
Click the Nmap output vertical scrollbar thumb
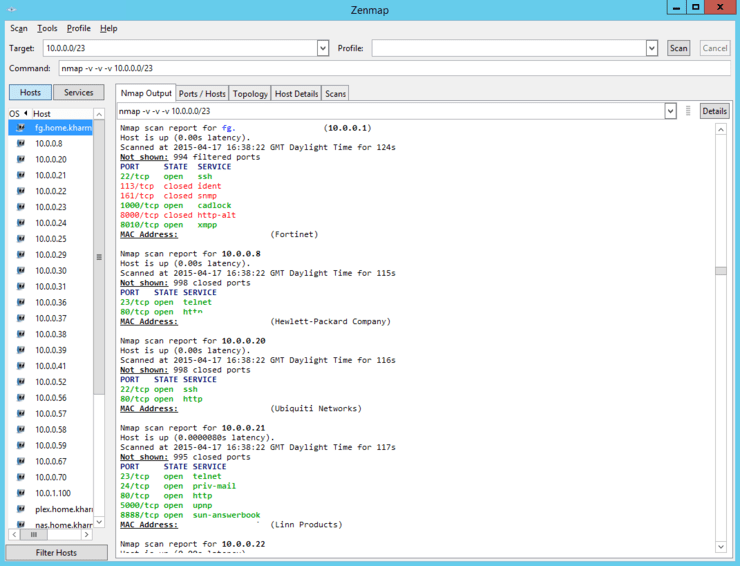tap(721, 271)
